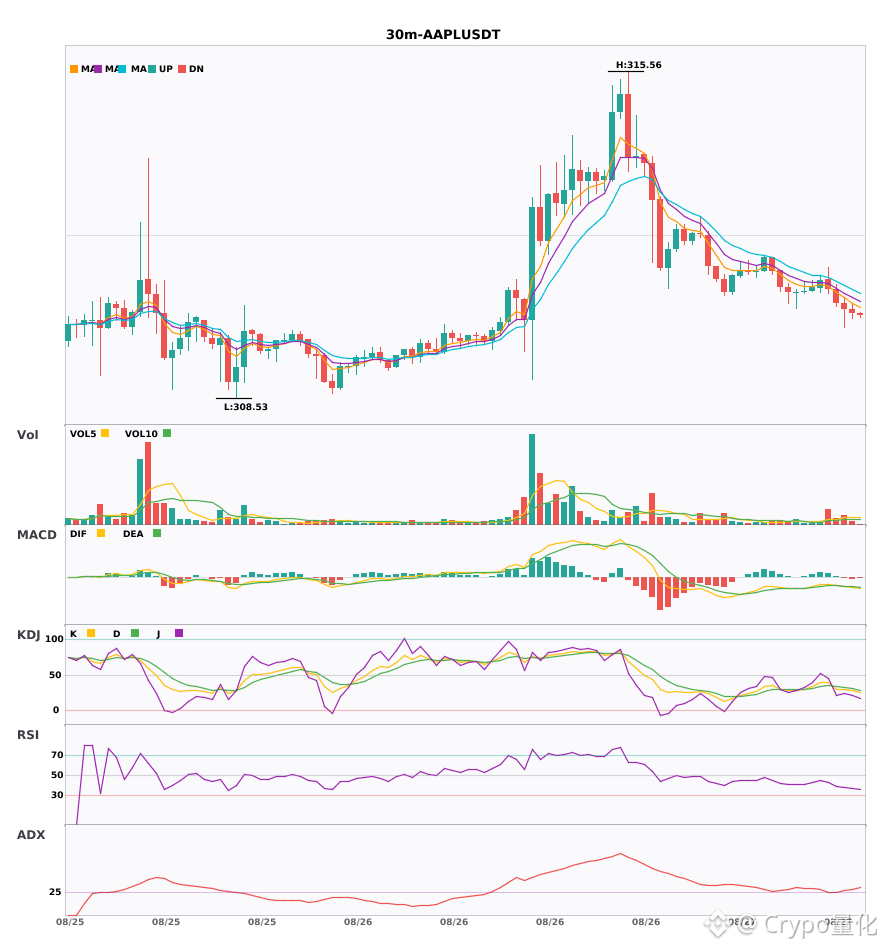The height and width of the screenshot is (950, 885).
Task: Click the KDJ axis value 100
Action: (55, 639)
